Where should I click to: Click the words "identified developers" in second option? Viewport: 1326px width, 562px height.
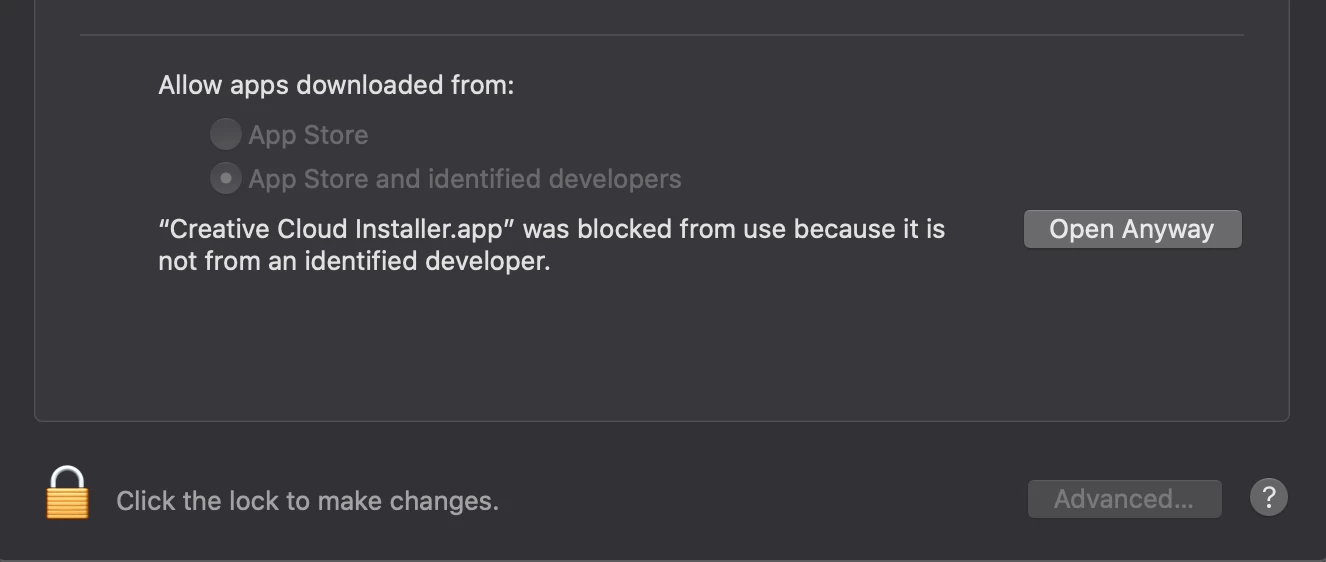(554, 179)
